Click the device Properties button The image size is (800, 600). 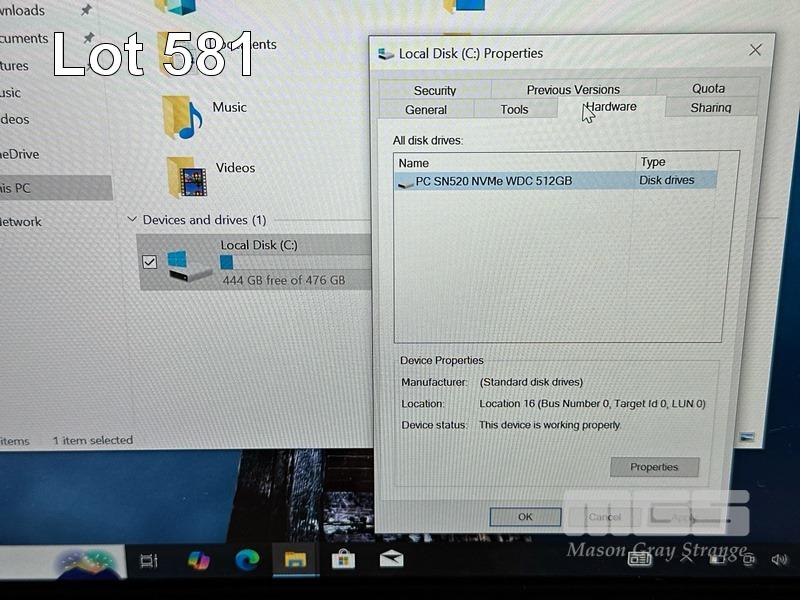tap(654, 467)
